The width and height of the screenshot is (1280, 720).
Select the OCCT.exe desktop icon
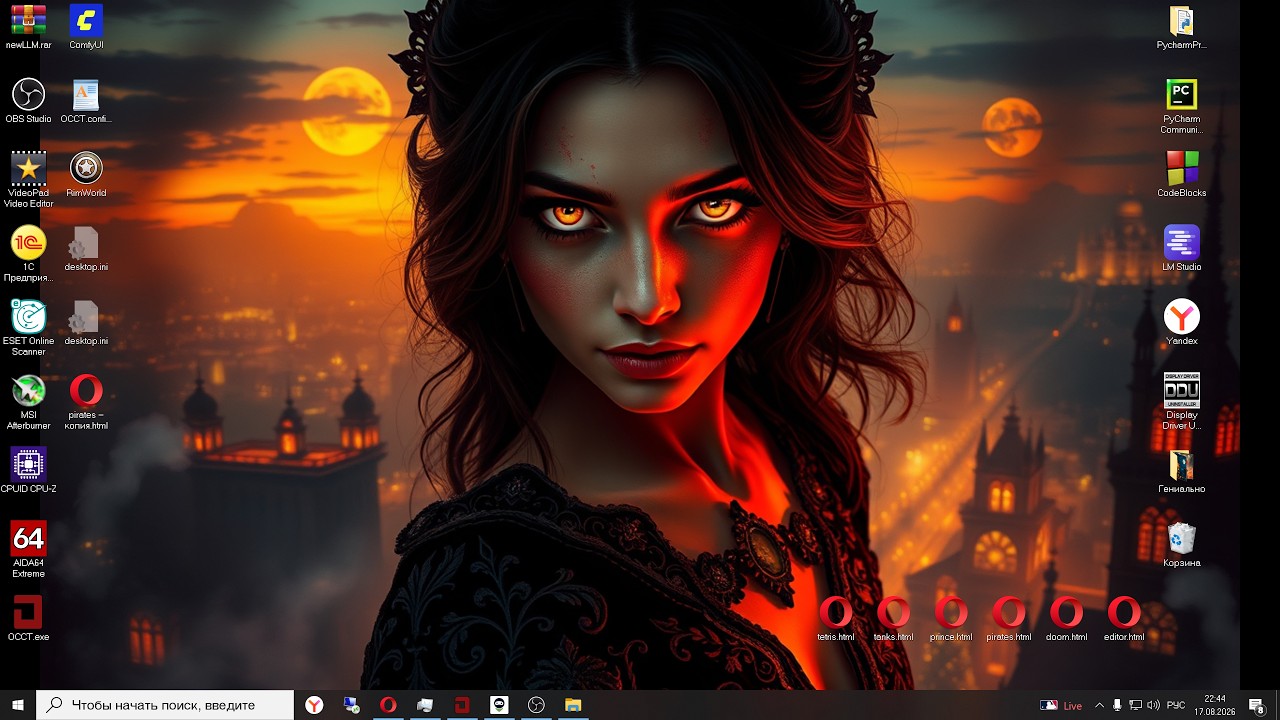(x=28, y=619)
